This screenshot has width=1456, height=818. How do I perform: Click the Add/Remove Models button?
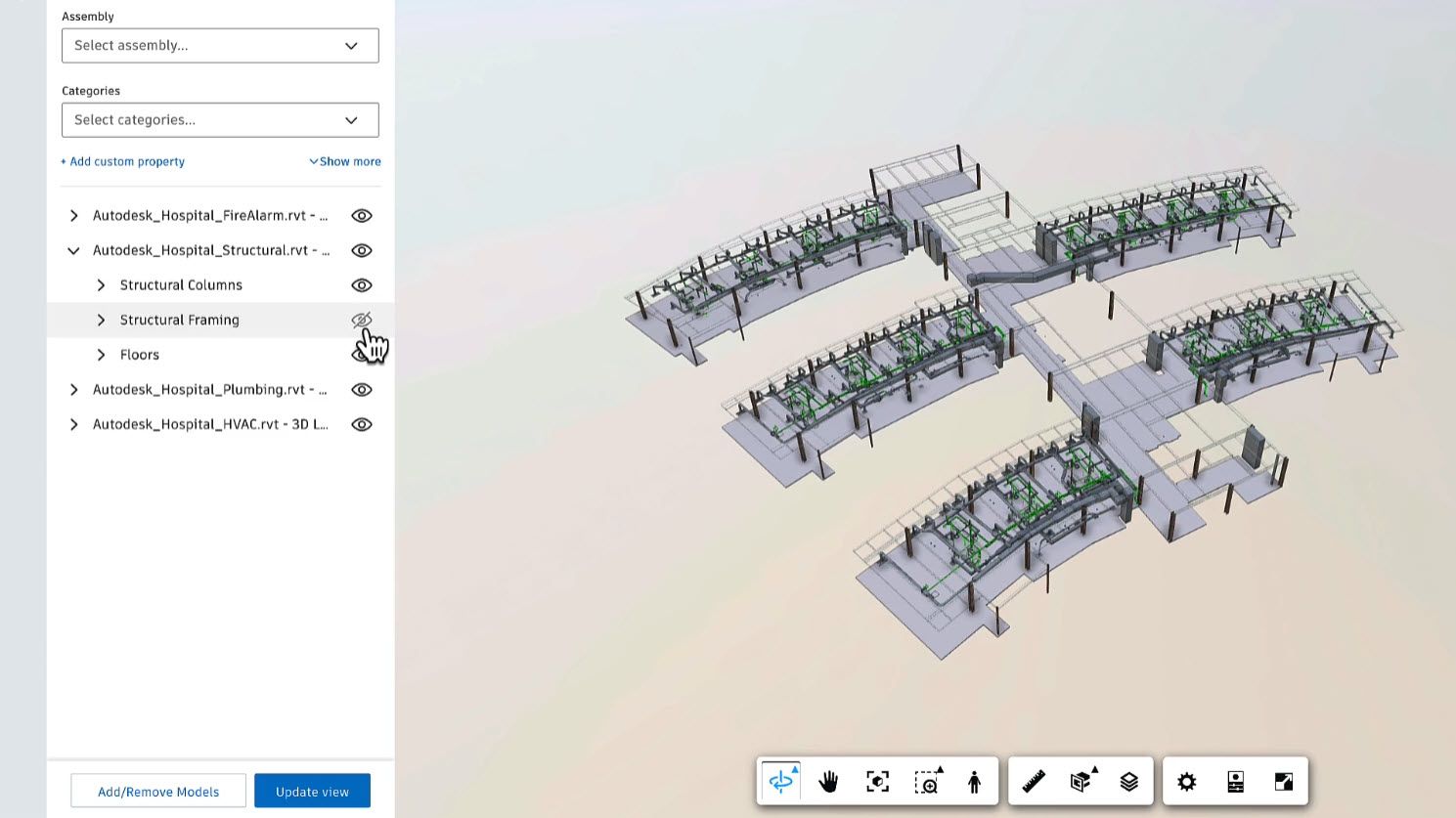[158, 792]
